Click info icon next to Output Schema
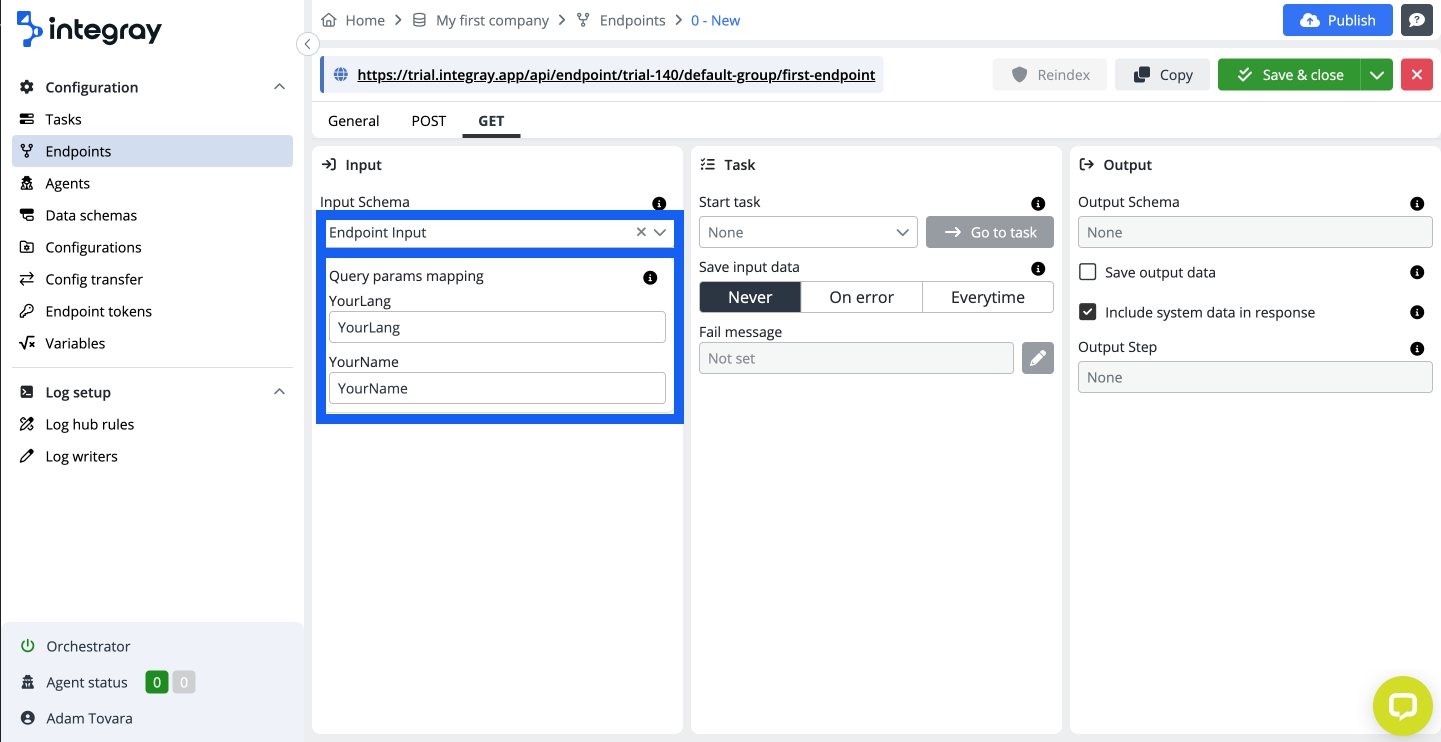This screenshot has height=742, width=1441. point(1416,203)
